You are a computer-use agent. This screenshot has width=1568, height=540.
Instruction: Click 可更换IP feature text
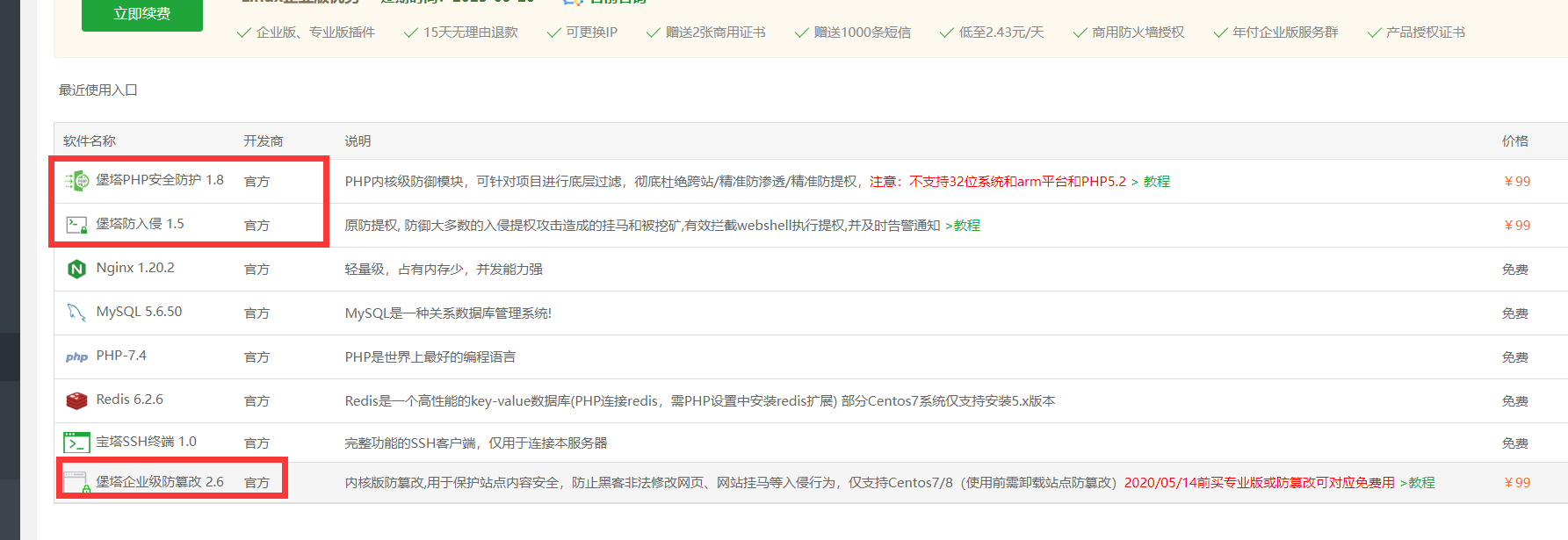(x=591, y=32)
